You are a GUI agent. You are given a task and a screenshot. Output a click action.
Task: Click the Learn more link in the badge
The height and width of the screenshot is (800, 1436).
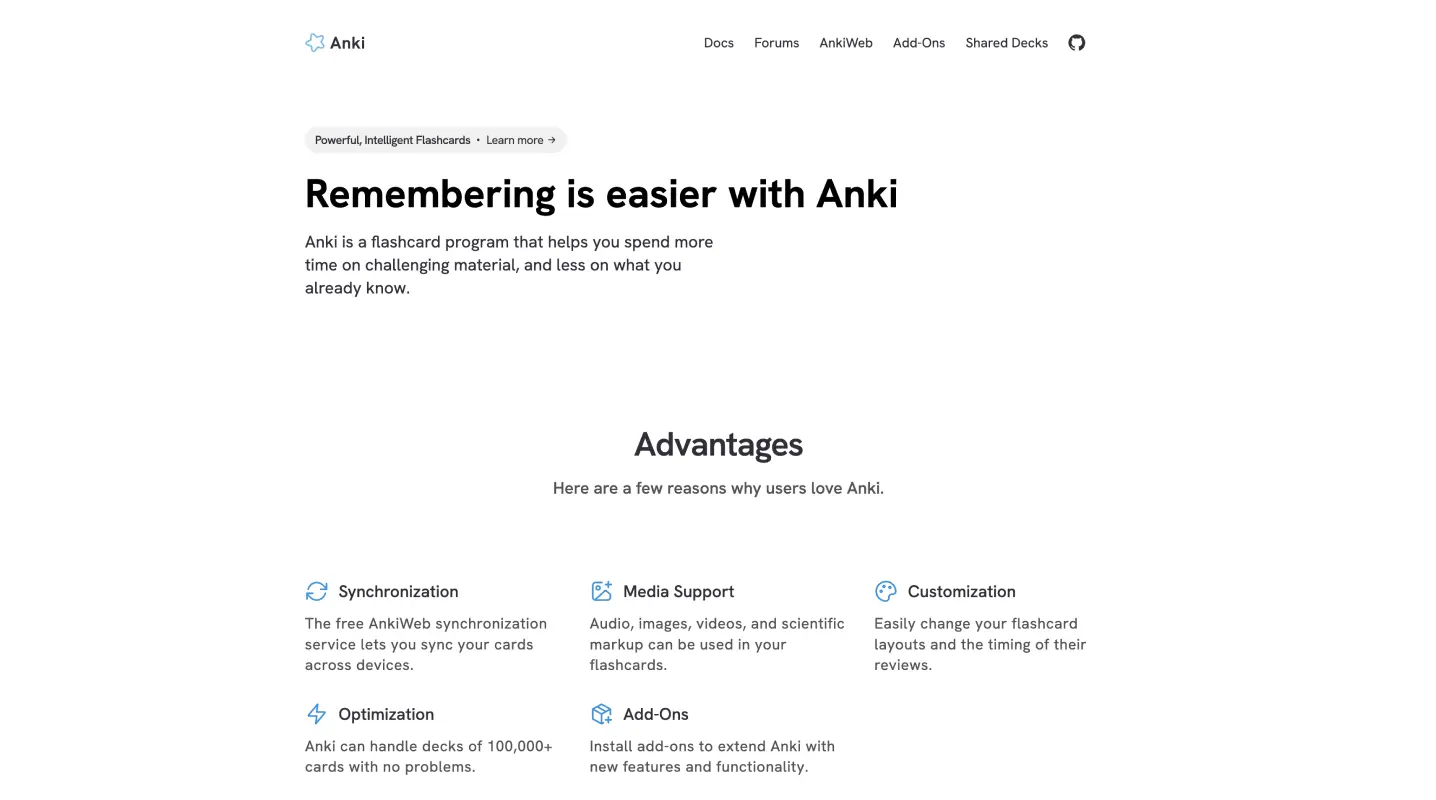tap(515, 140)
